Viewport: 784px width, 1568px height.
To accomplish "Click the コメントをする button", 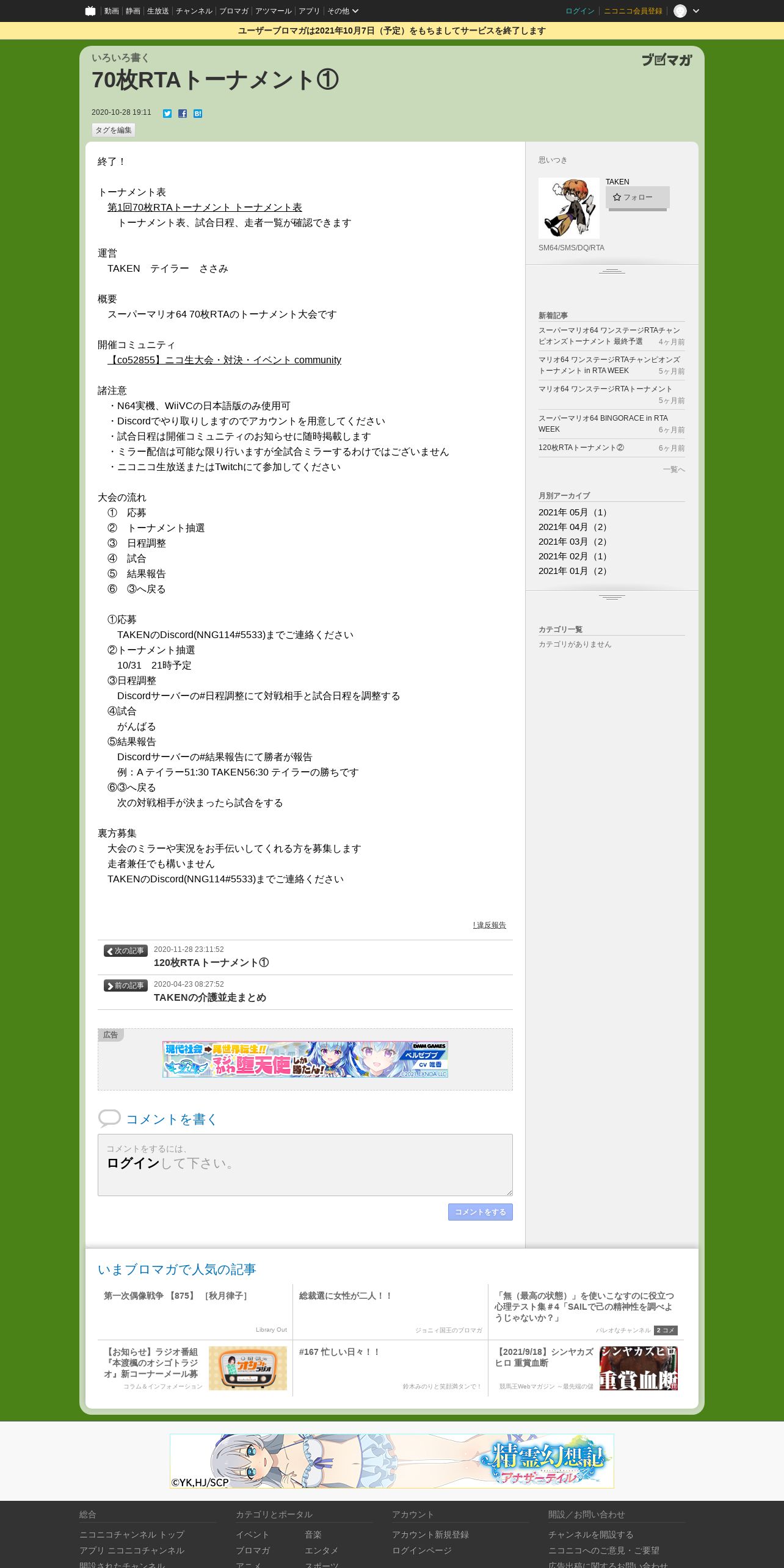I will click(x=481, y=1212).
